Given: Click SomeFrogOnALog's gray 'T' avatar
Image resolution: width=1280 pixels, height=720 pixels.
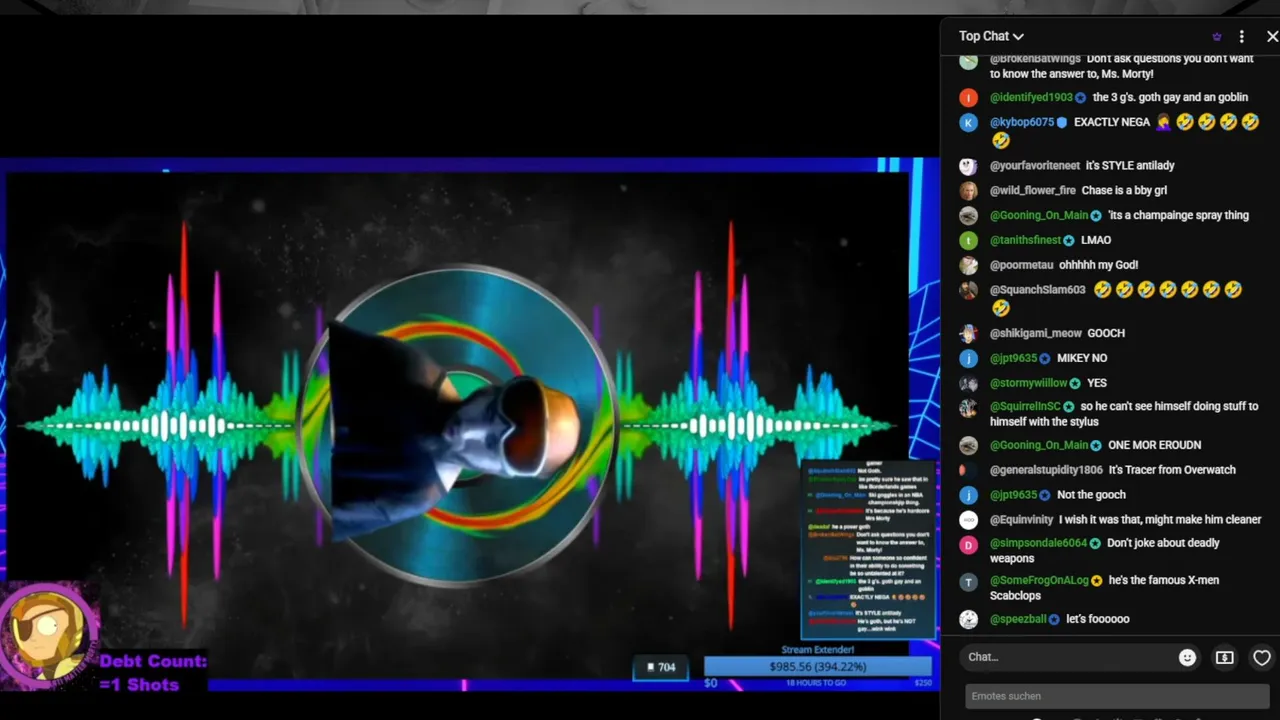Looking at the screenshot, I should pos(968,582).
